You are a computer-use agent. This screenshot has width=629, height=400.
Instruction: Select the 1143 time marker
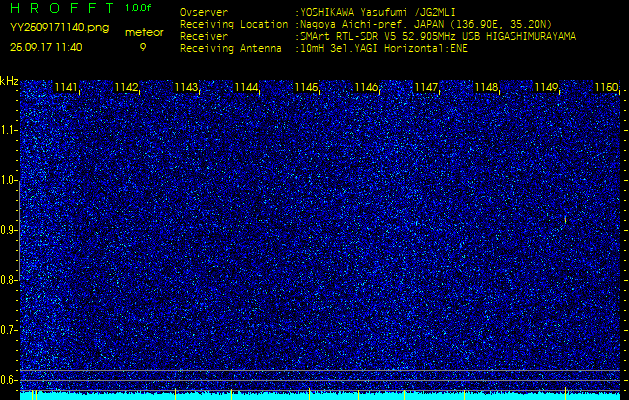[186, 88]
